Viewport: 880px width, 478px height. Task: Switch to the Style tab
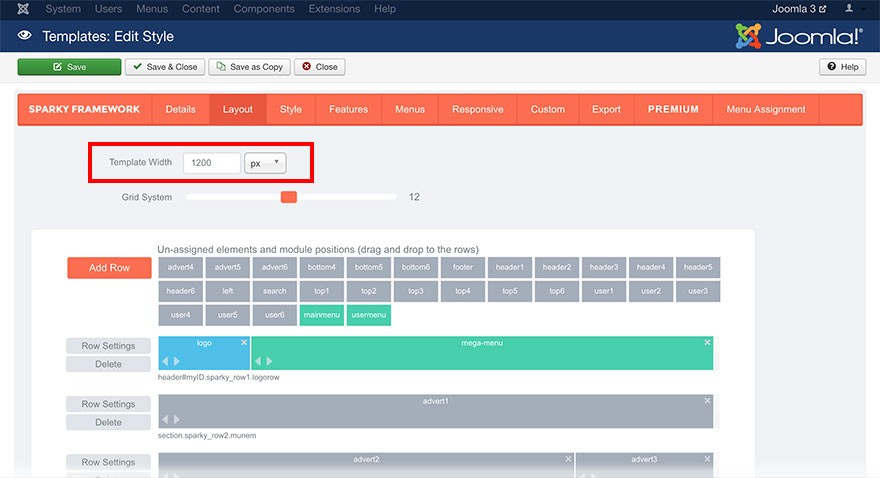click(x=291, y=109)
